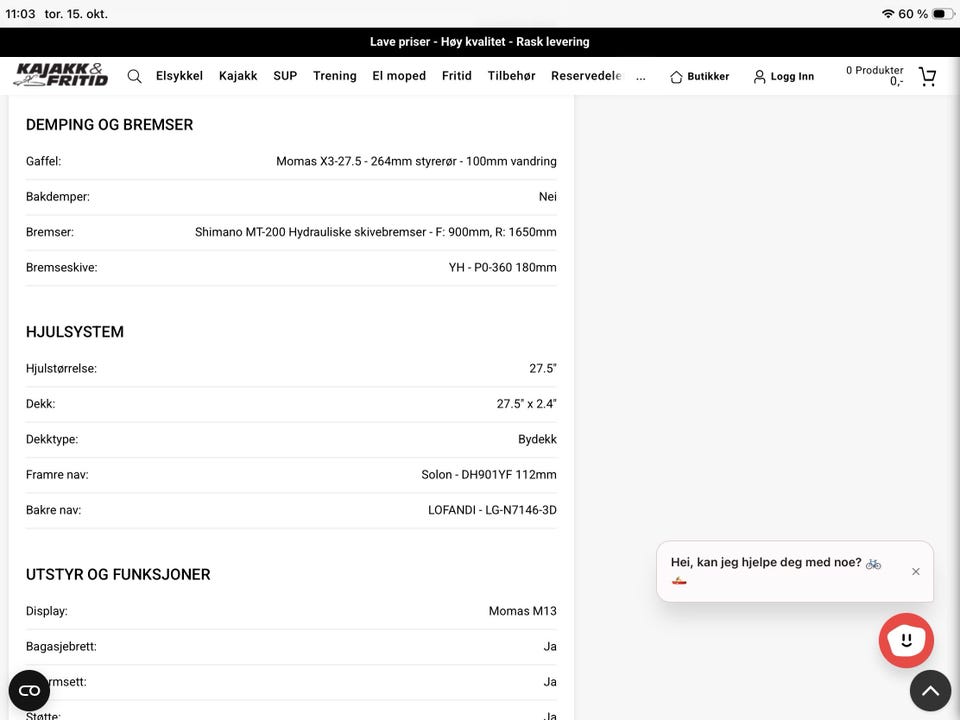
Task: Select the SUP menu item
Action: [x=285, y=76]
